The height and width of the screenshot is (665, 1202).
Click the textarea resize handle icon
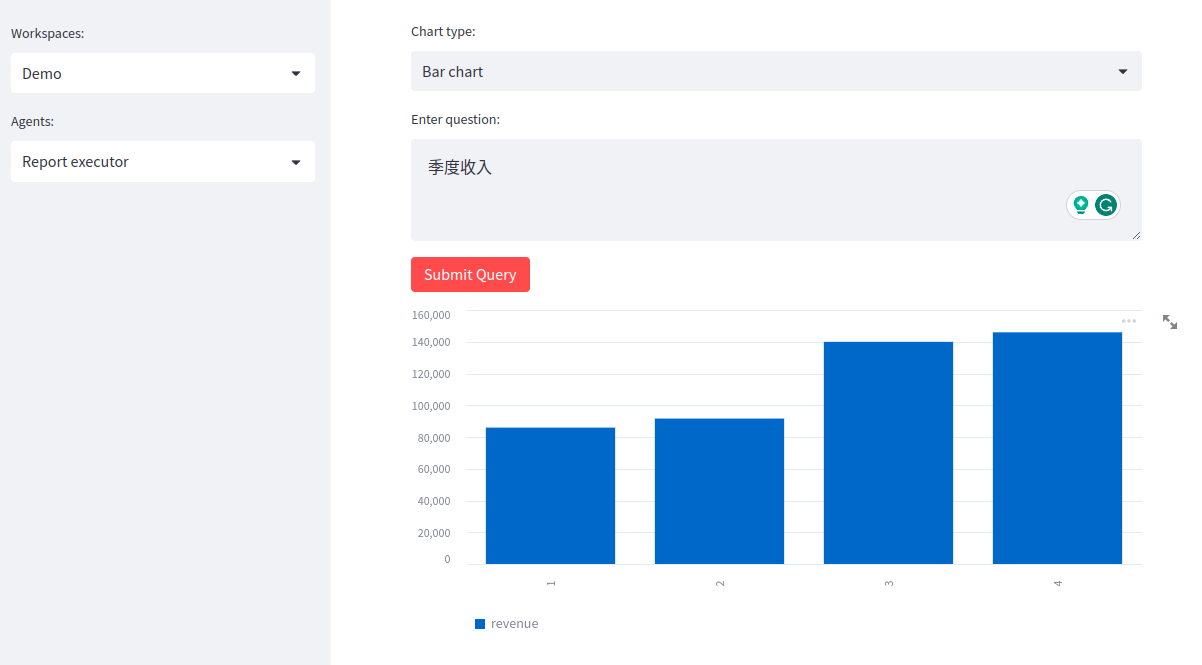pyautogui.click(x=1137, y=235)
